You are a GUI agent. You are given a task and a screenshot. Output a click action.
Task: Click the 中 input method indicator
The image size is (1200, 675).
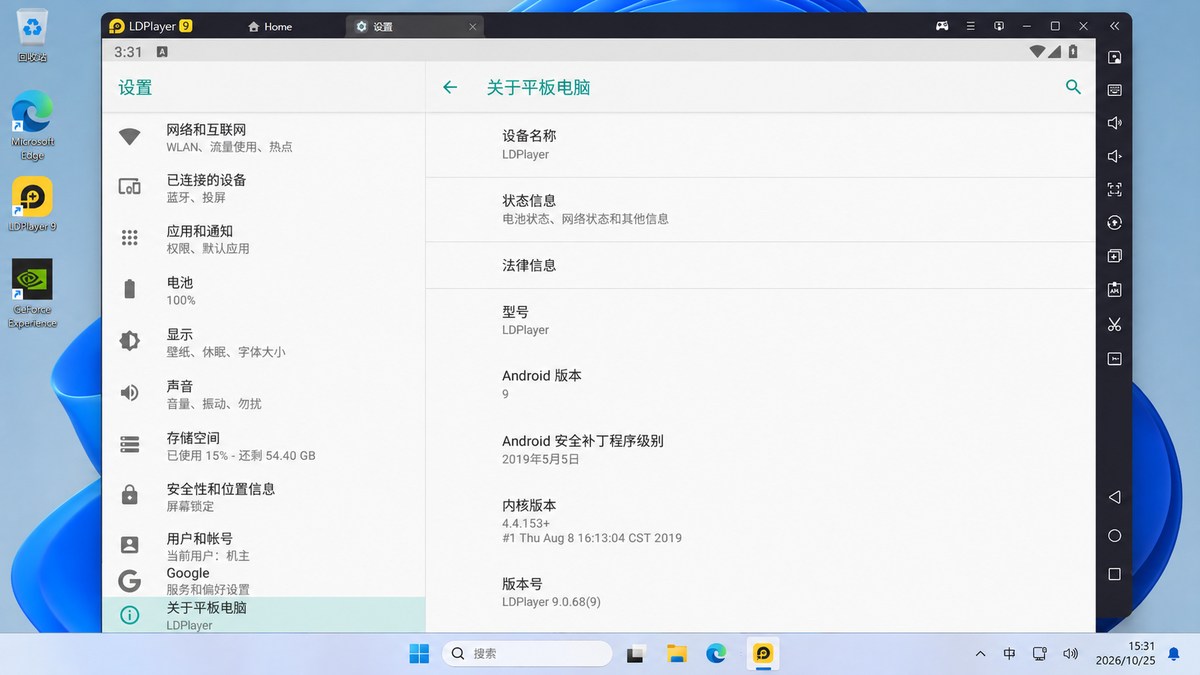click(1009, 654)
